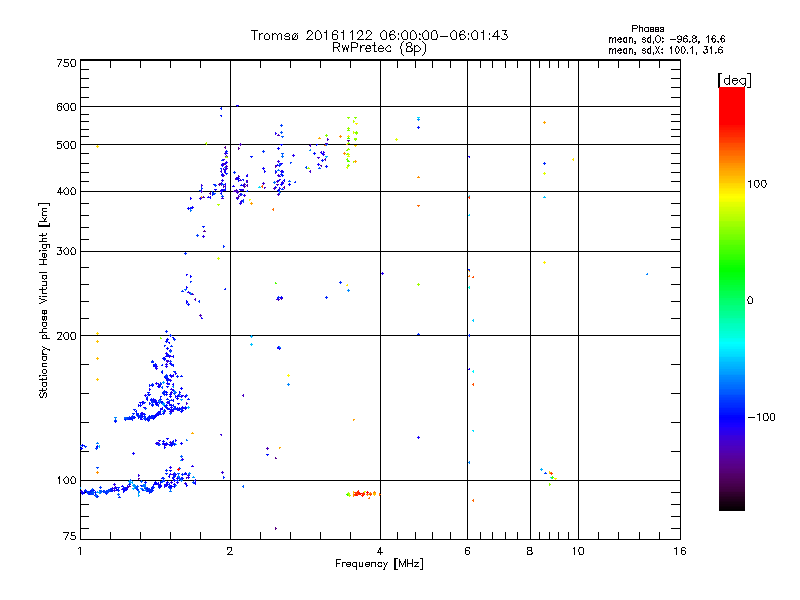Click the y-axis tick label '600'

point(66,107)
